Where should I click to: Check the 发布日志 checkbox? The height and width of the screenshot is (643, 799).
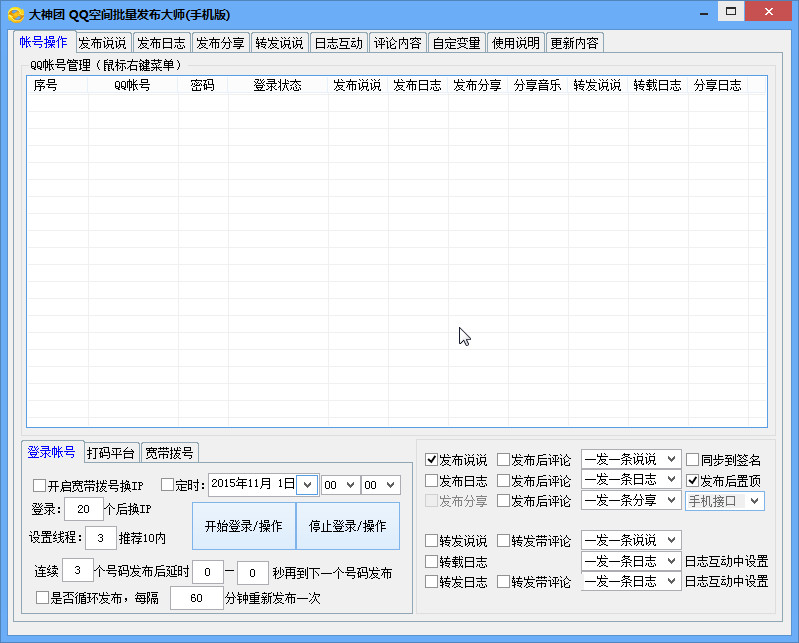click(x=431, y=480)
